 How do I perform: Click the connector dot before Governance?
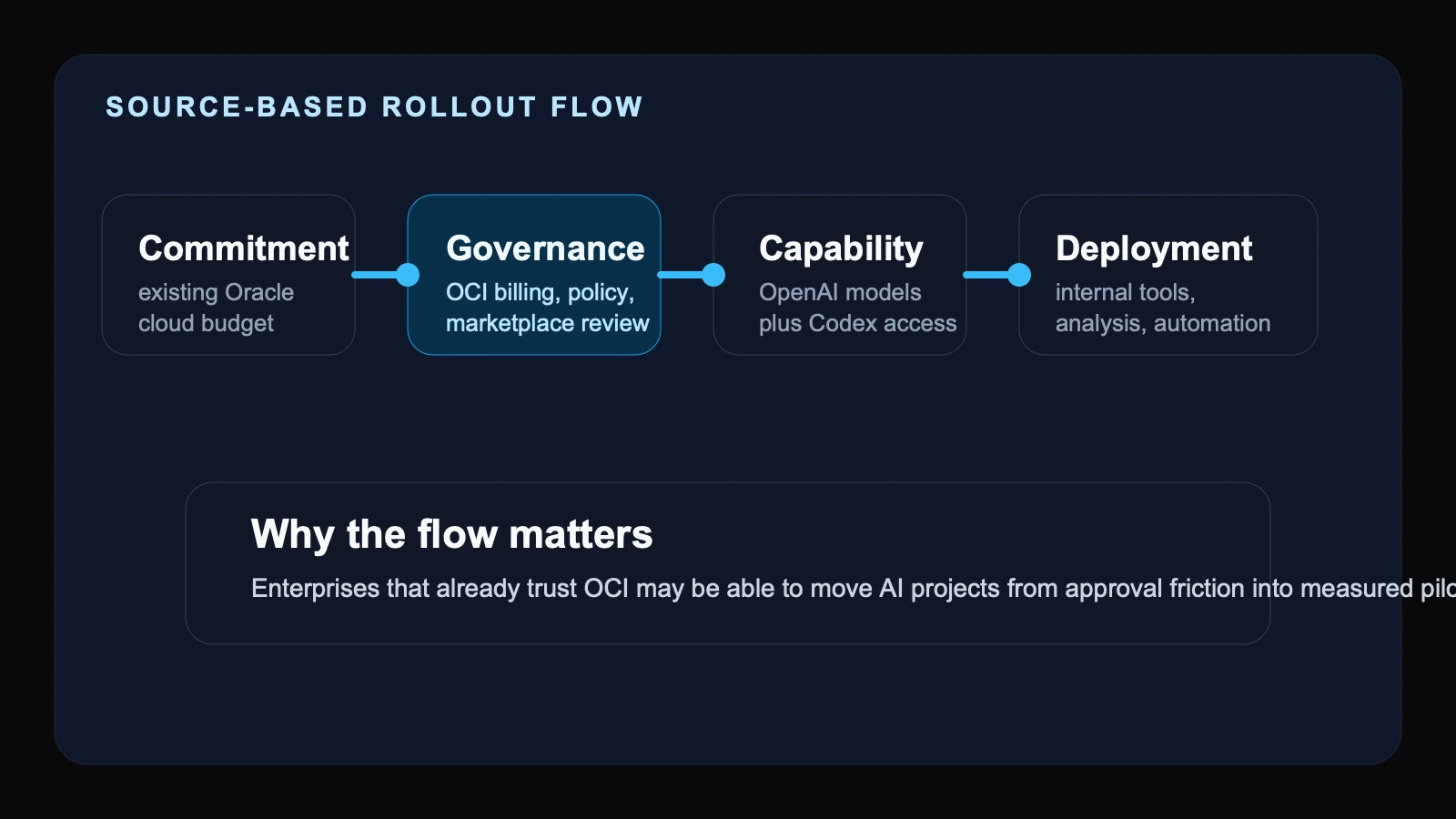(408, 274)
